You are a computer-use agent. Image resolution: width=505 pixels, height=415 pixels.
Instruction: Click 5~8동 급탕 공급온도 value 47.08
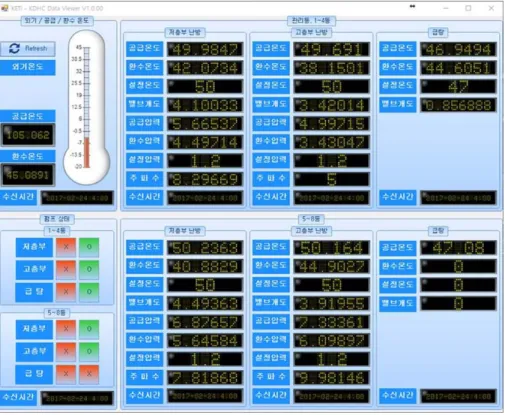[458, 248]
